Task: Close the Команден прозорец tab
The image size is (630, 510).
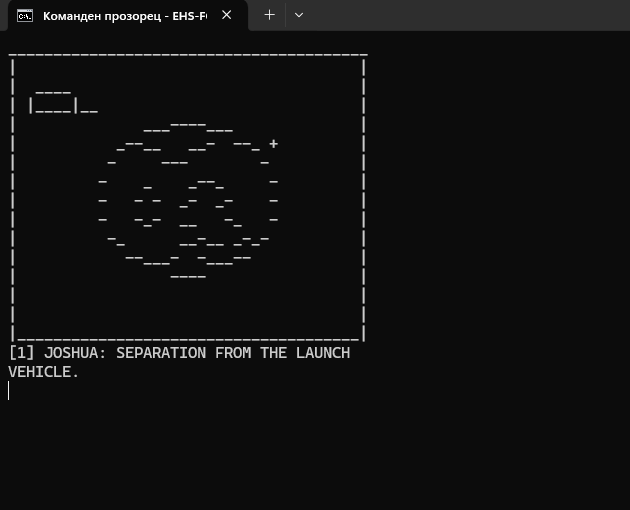Action: (x=227, y=15)
